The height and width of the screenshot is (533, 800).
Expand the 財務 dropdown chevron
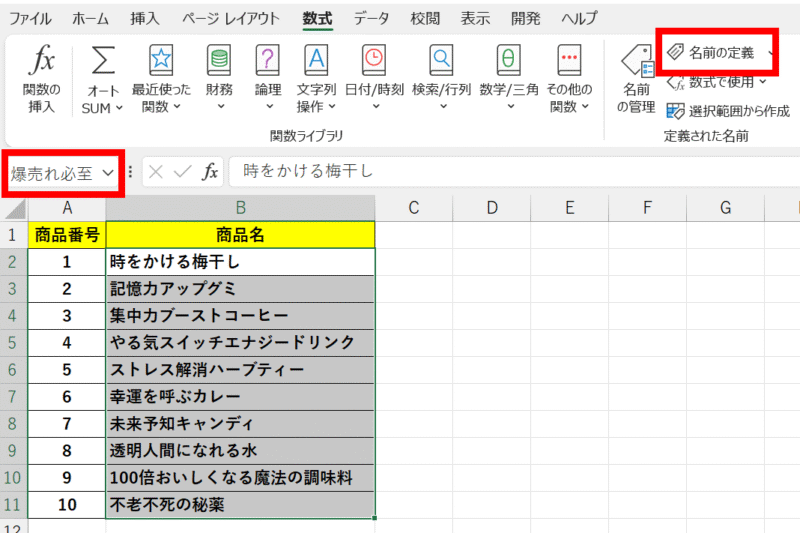[221, 107]
